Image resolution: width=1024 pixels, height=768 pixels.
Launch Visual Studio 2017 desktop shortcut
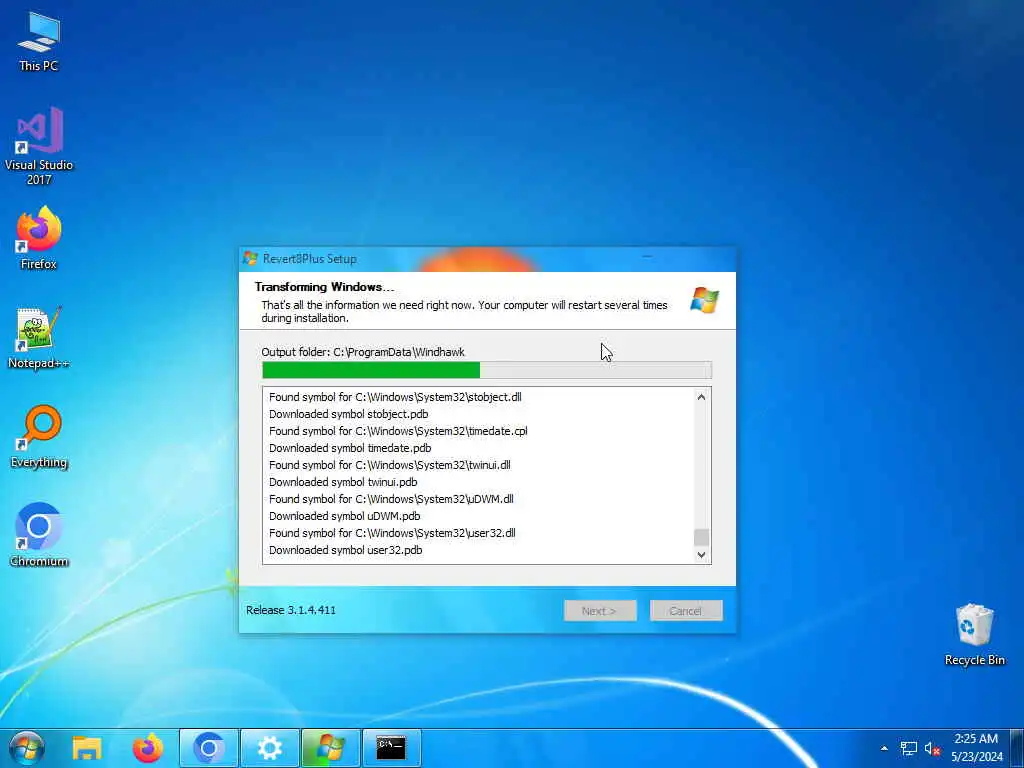[x=39, y=146]
